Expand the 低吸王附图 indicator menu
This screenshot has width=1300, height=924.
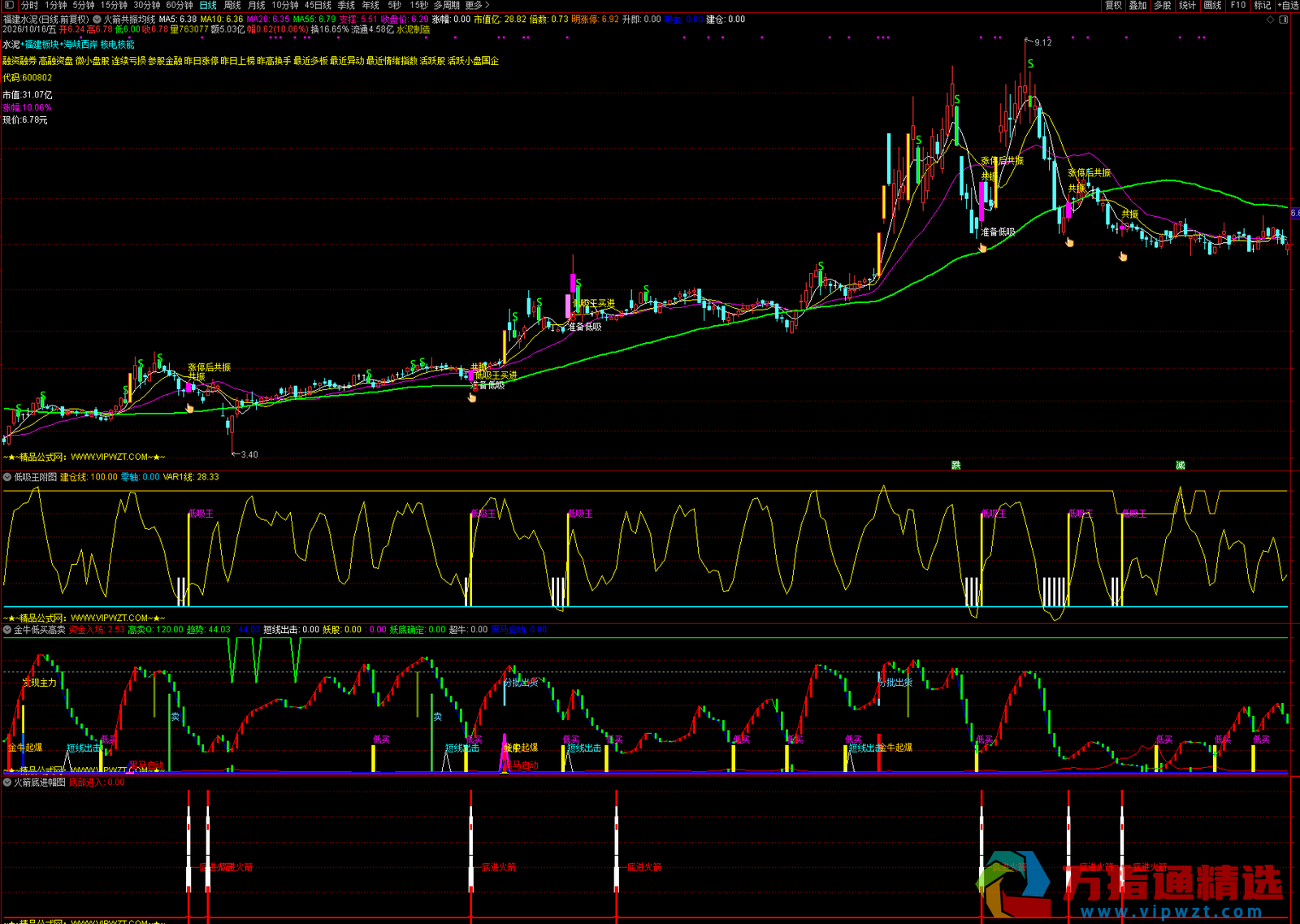pos(7,477)
